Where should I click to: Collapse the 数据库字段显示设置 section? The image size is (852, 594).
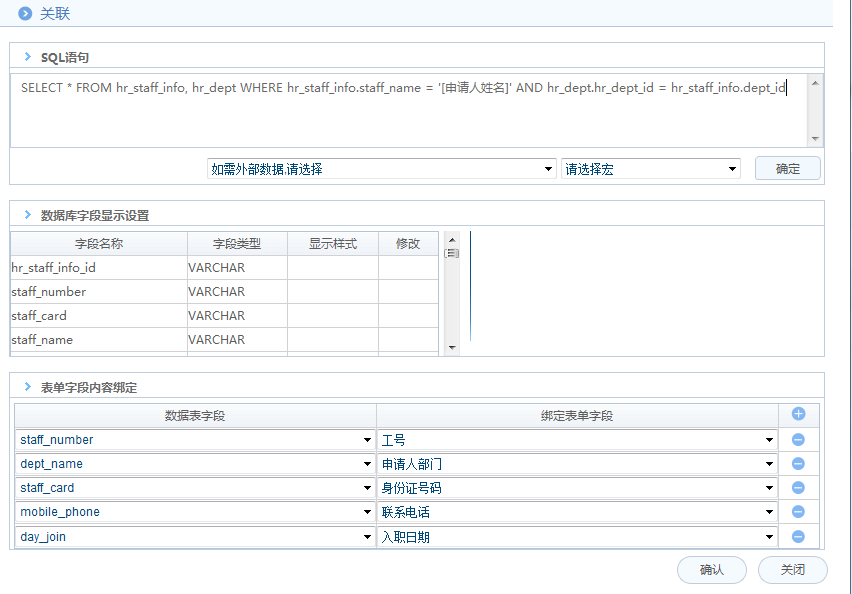pos(28,214)
